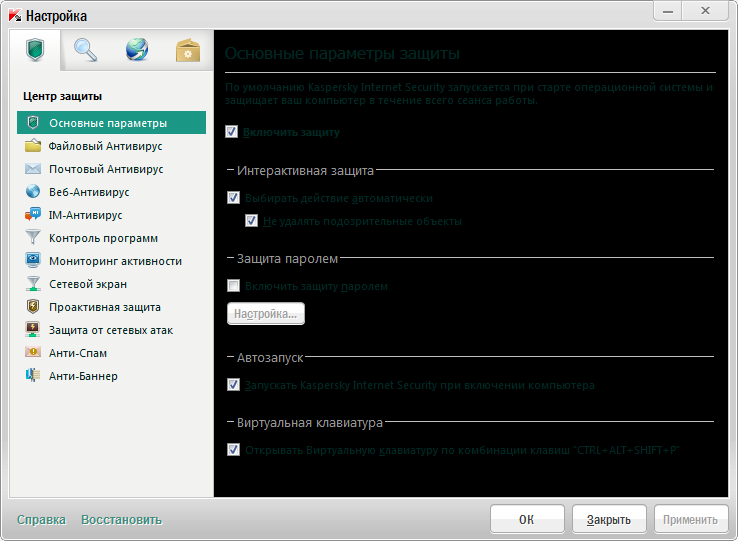
Task: Go to Мониторинг активности section
Action: (112, 261)
